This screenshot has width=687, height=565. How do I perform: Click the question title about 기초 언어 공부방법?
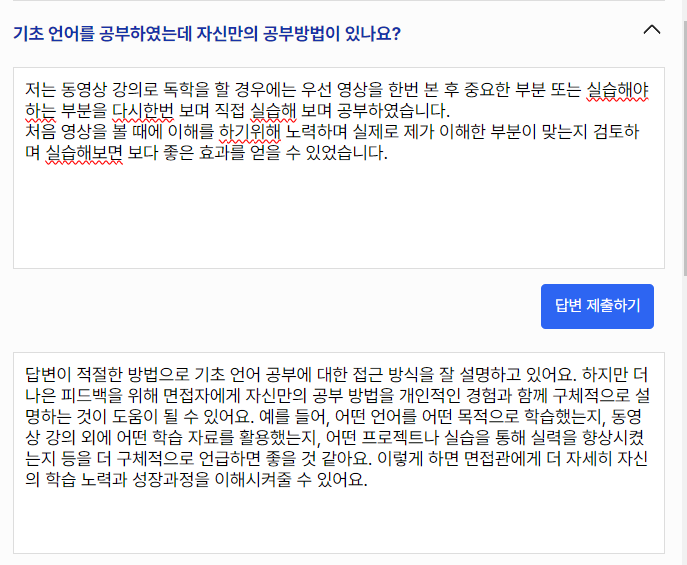207,33
